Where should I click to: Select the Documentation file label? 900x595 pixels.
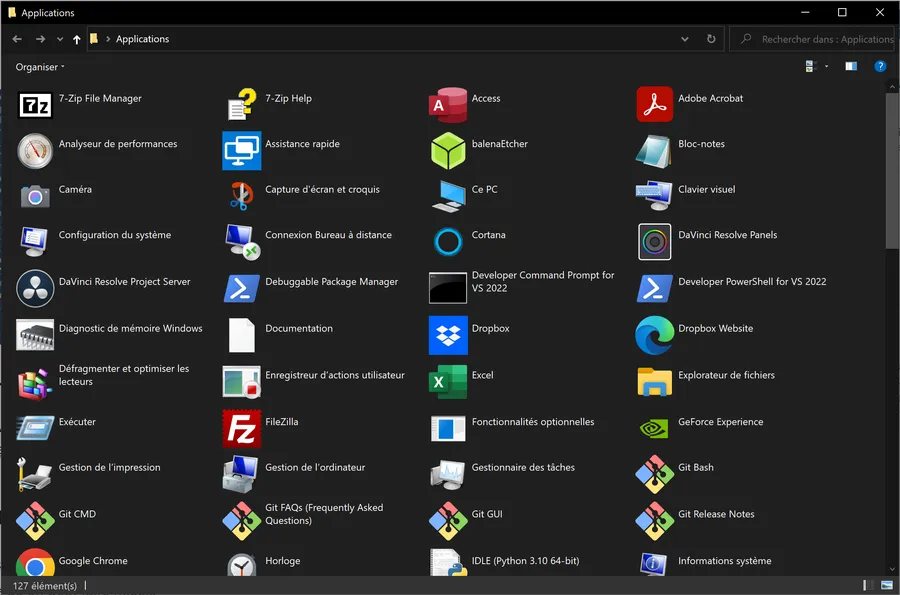[299, 328]
